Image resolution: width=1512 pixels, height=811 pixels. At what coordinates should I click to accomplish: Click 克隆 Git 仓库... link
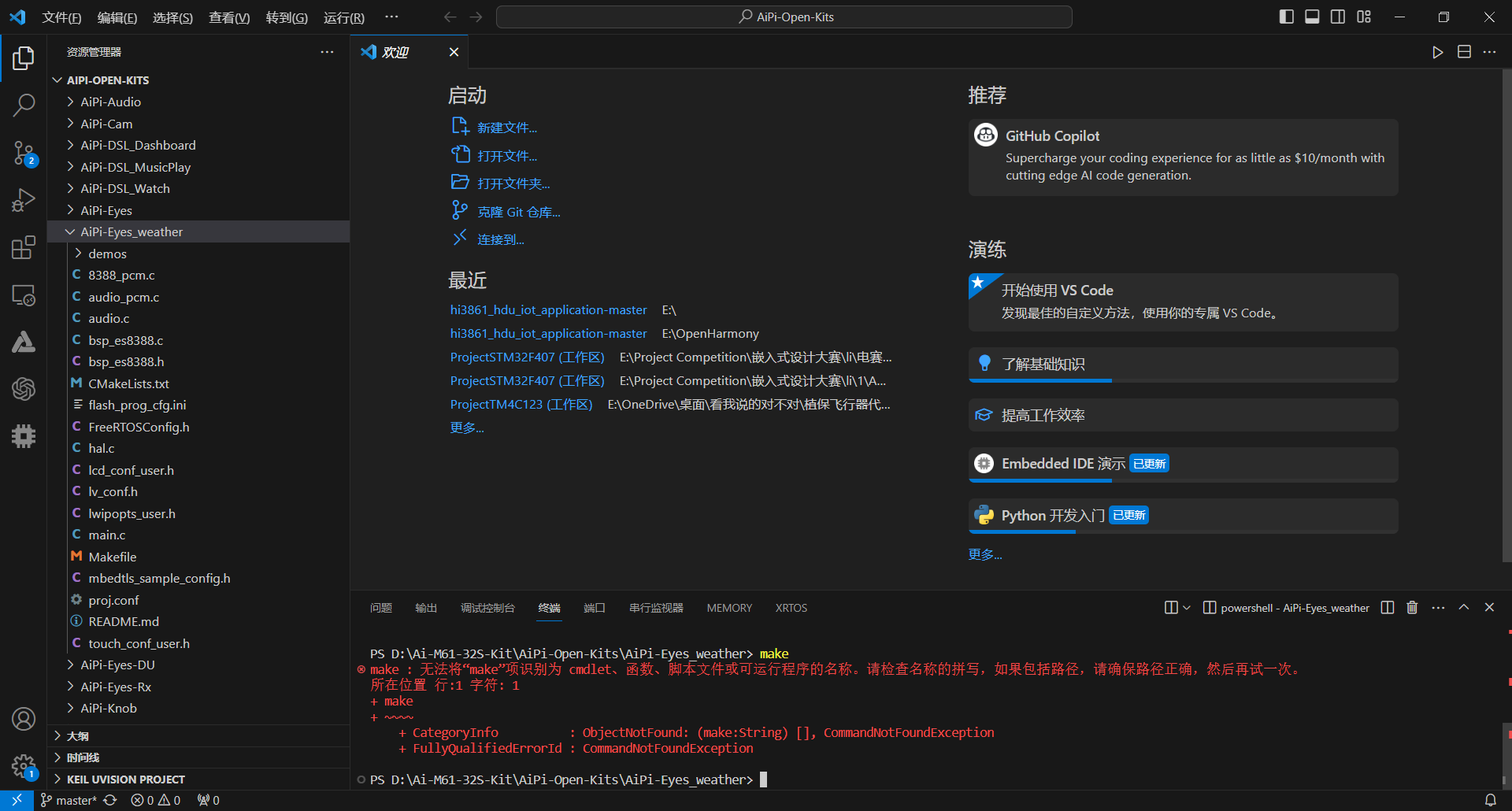519,212
